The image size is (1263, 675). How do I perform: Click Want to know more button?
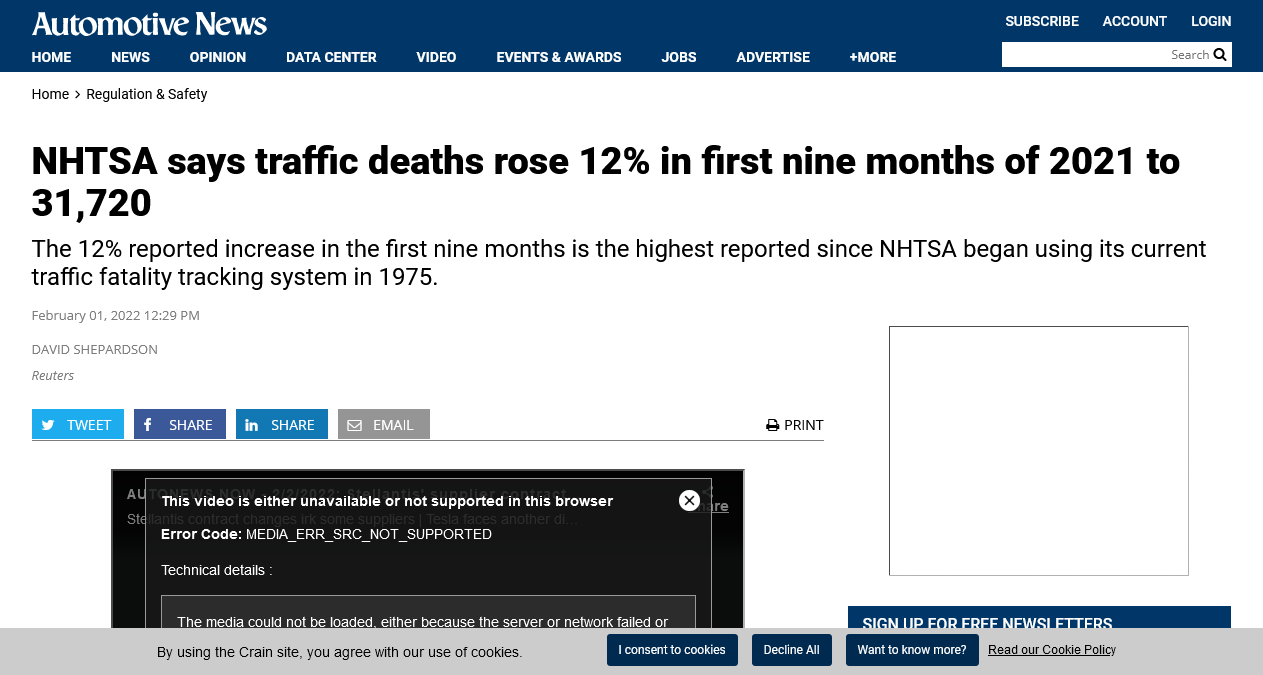tap(912, 650)
